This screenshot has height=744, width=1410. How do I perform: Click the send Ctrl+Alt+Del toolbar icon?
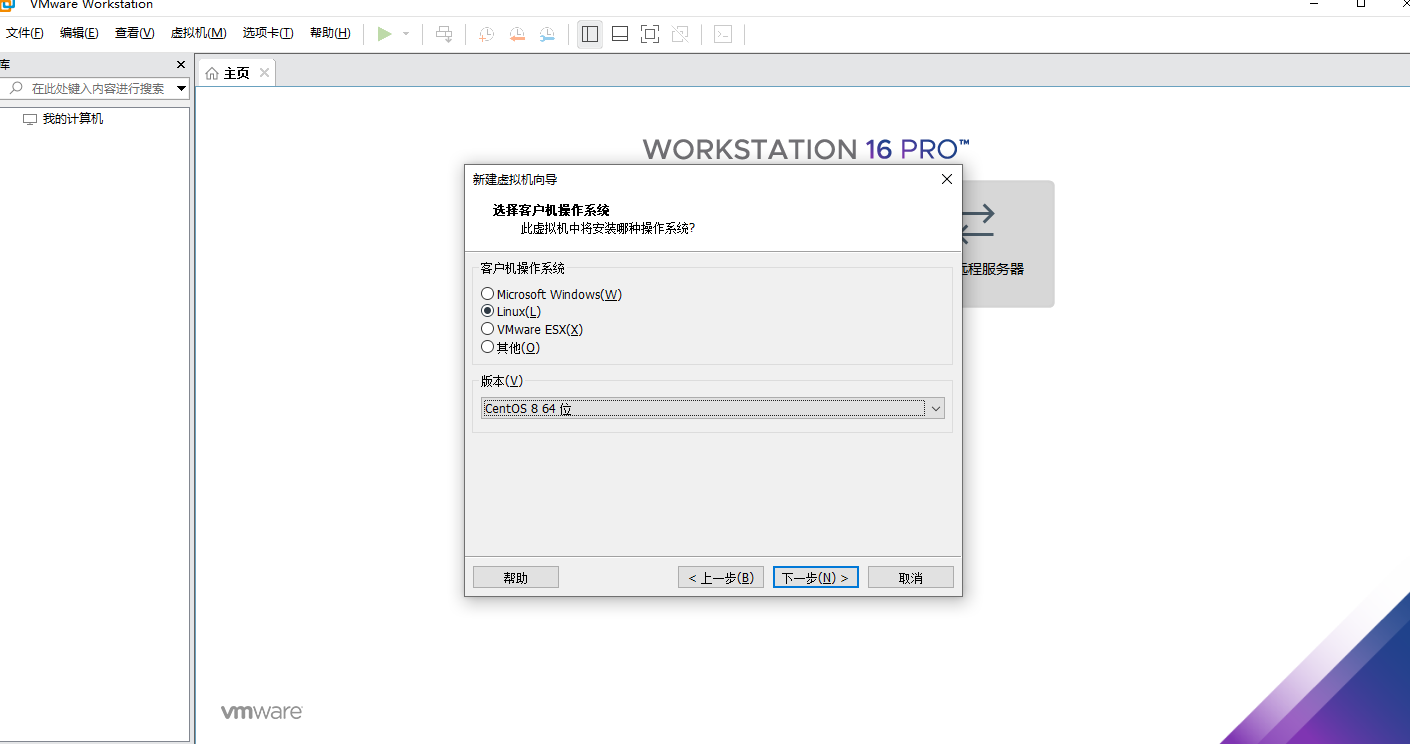(444, 34)
